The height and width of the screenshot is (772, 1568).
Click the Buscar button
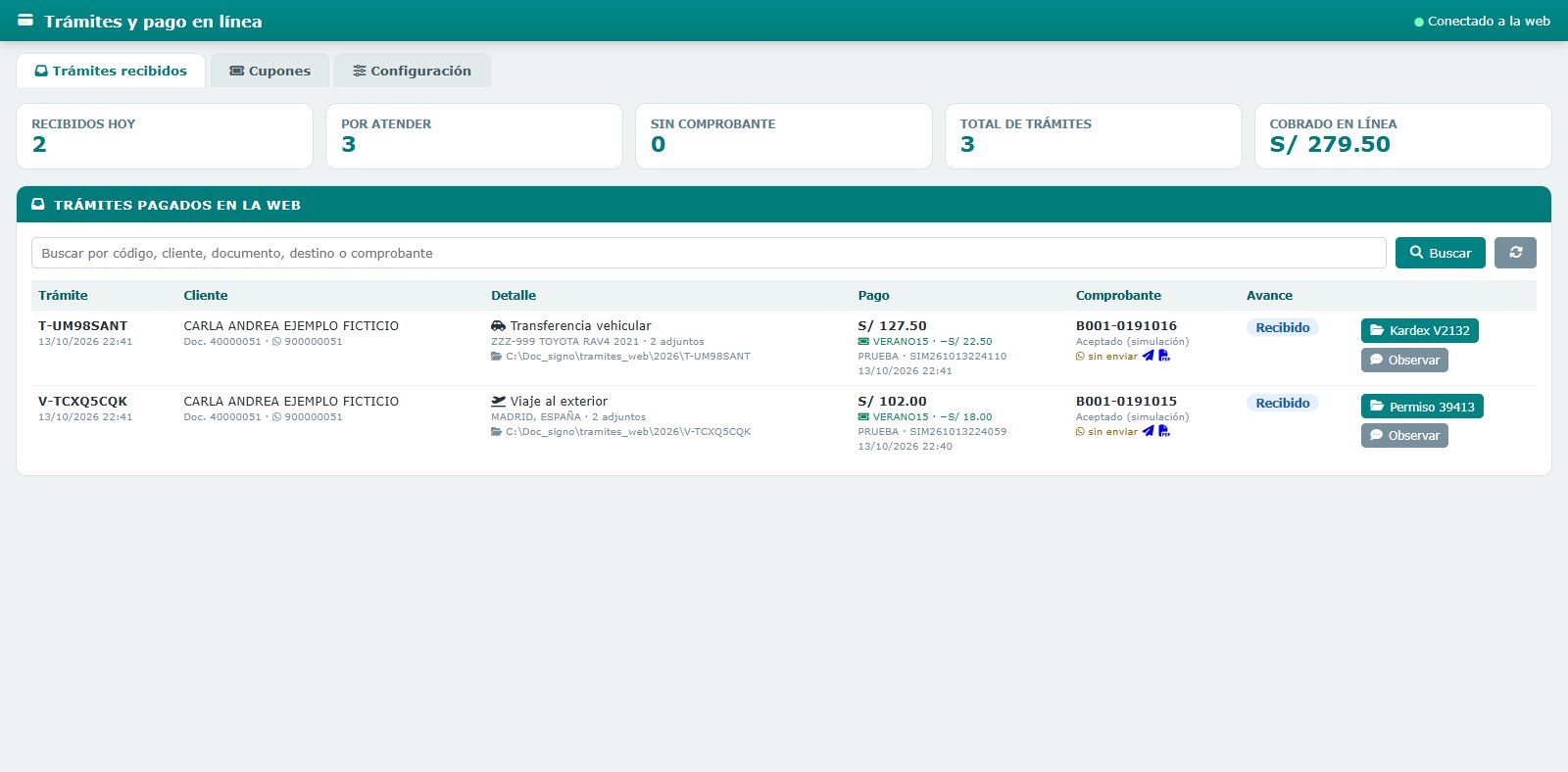tap(1441, 253)
